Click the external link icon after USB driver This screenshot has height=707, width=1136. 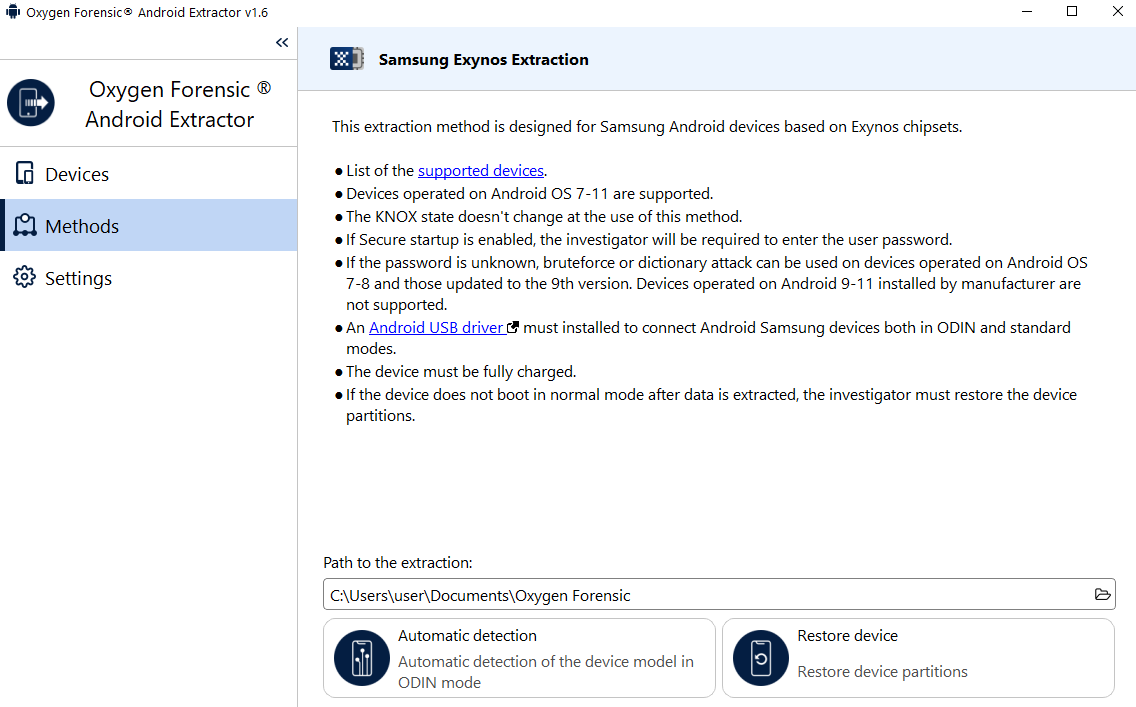coord(512,327)
